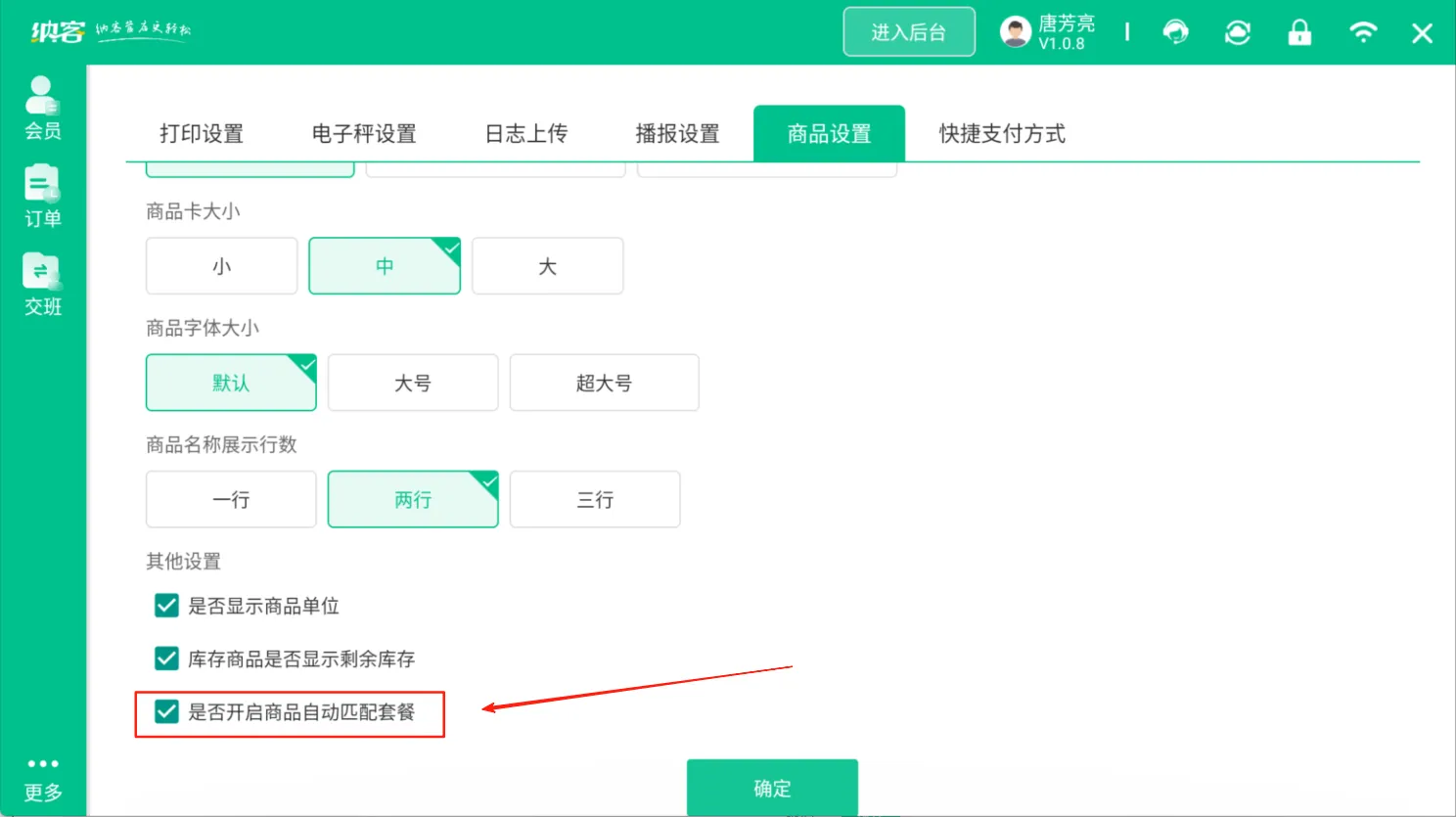Switch to the 打印设置 tab

point(202,134)
